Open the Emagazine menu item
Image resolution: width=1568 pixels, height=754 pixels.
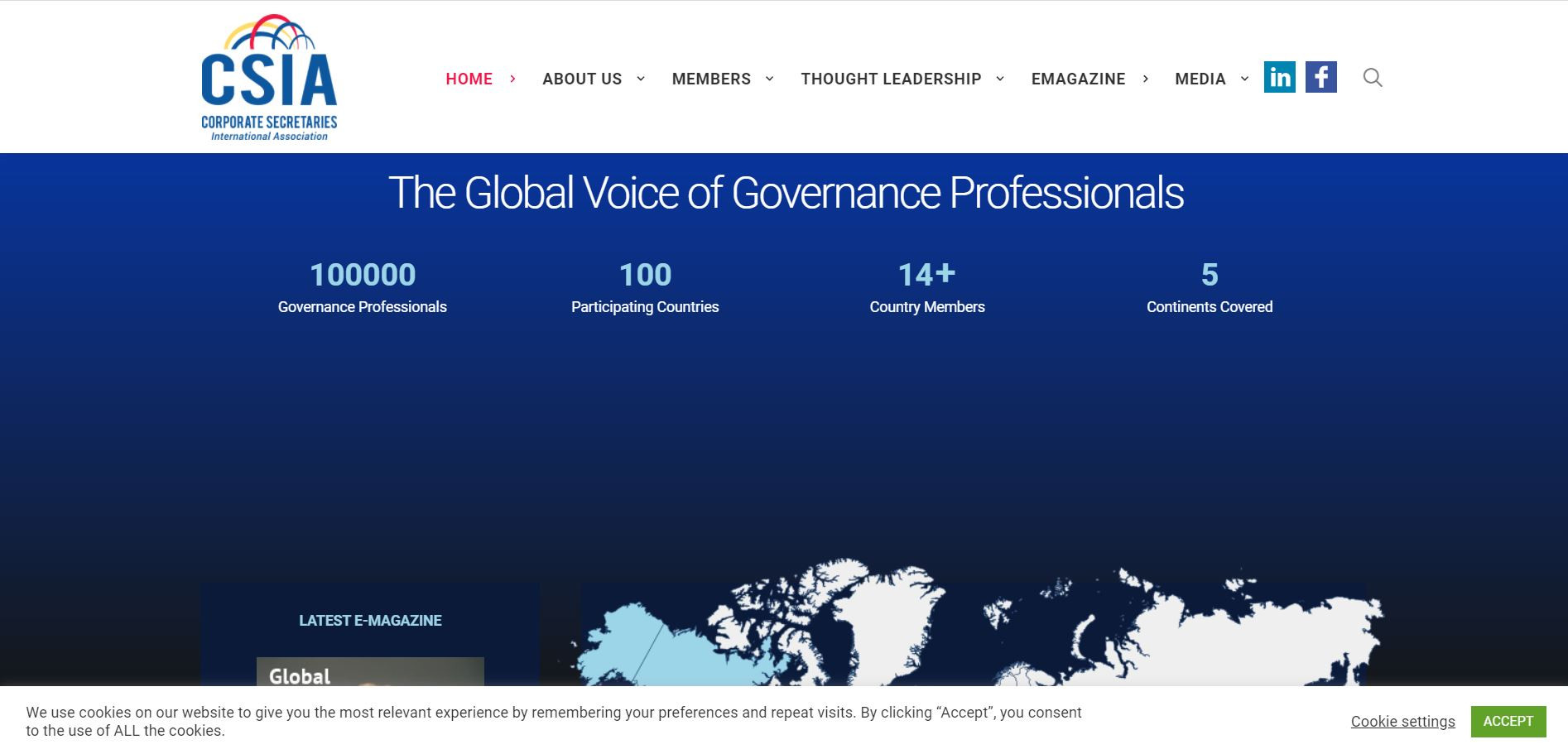click(1078, 79)
